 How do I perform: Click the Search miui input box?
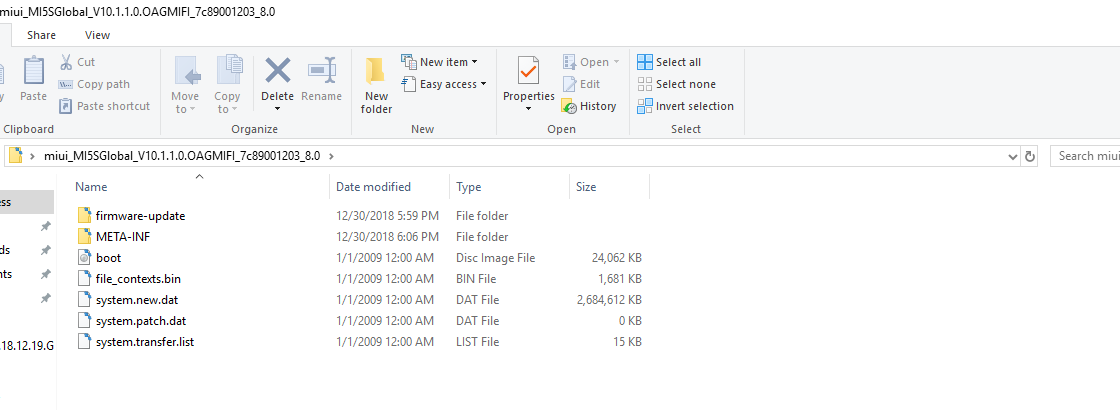point(1085,156)
